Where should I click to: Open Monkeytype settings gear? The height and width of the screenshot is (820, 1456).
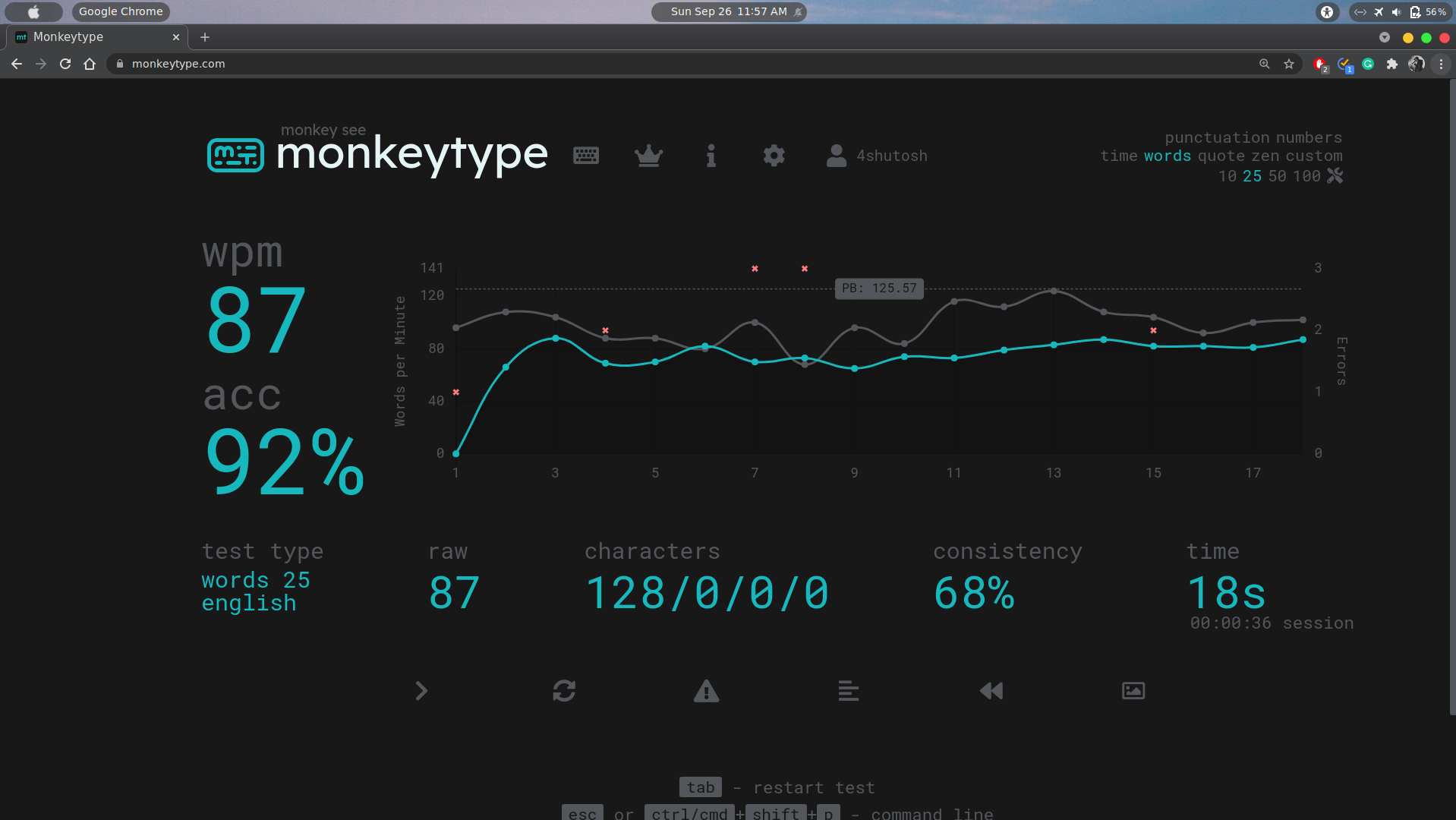(x=774, y=156)
